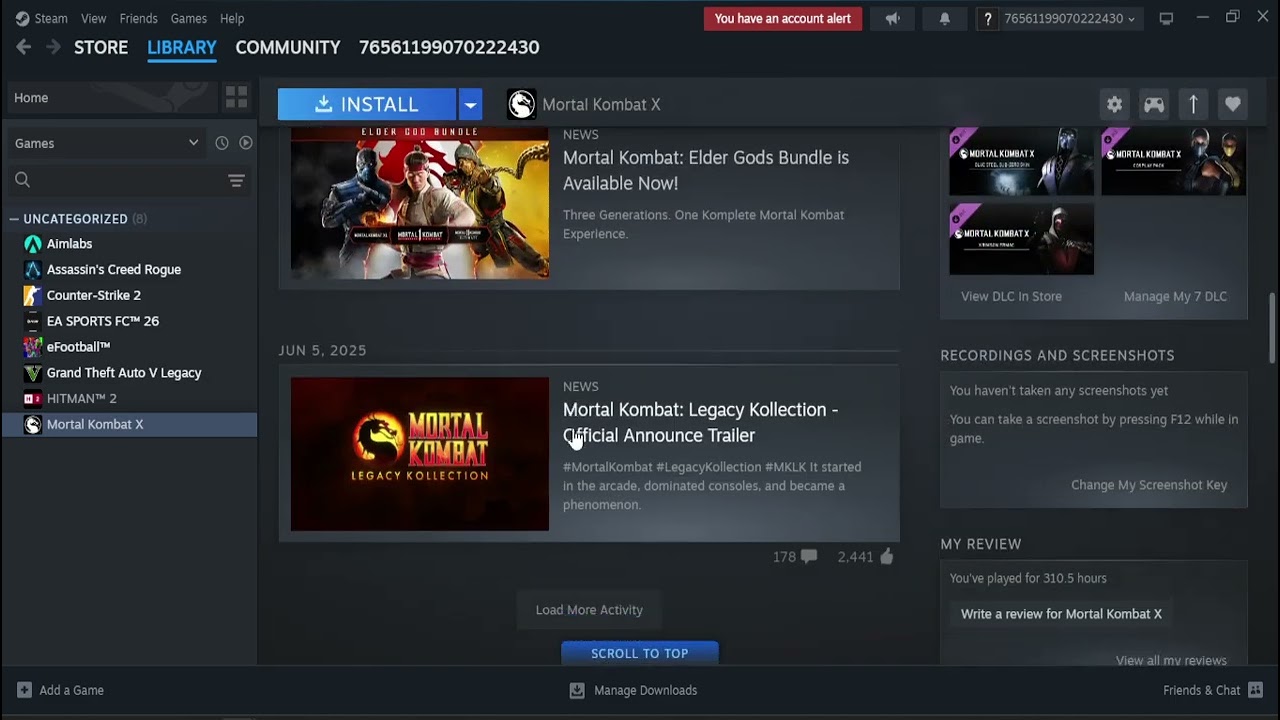Screen dimensions: 1280x720
Task: Open Elder Gods Bundle news headline
Action: pyautogui.click(x=706, y=170)
